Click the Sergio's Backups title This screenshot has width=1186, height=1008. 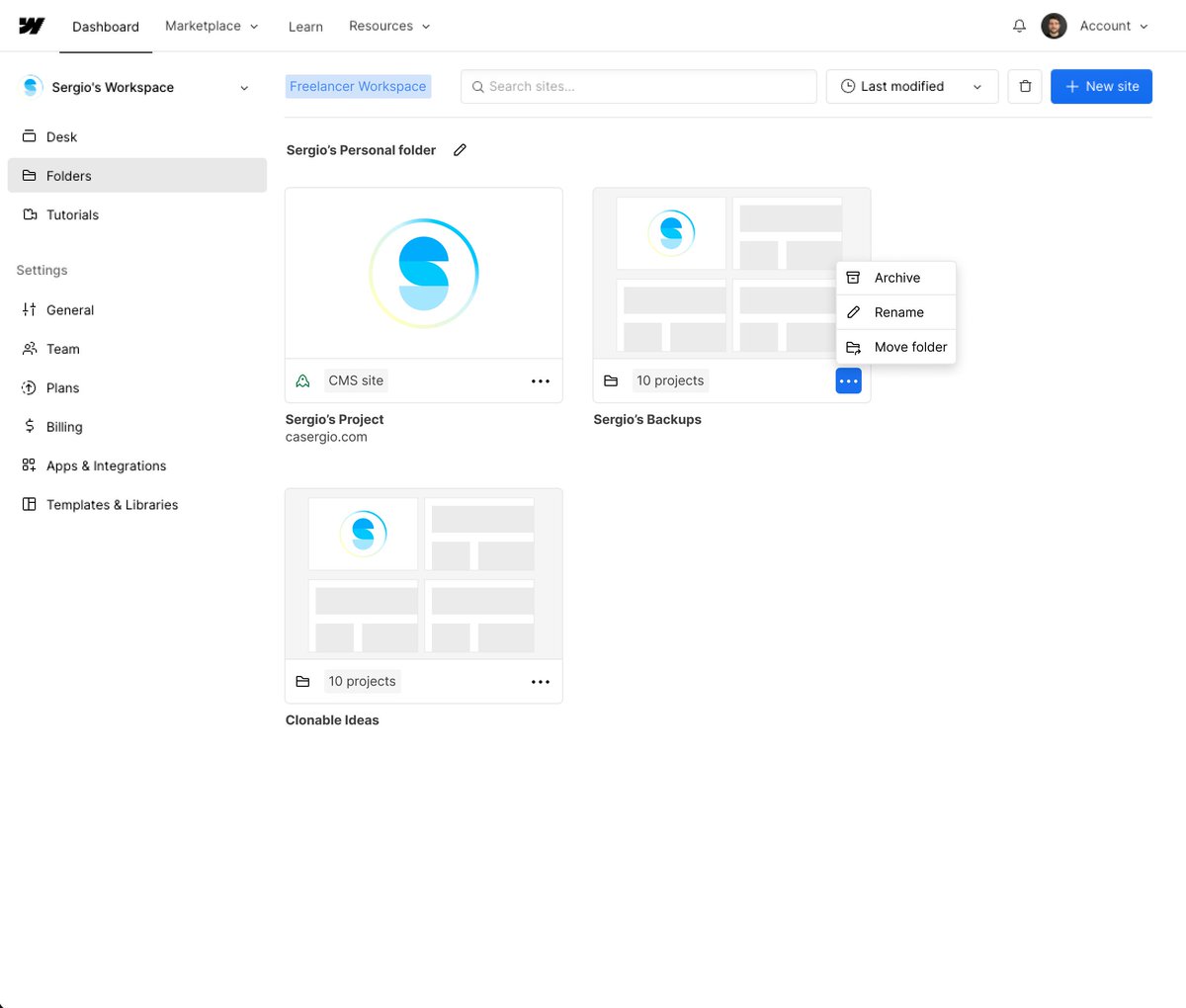coord(647,419)
